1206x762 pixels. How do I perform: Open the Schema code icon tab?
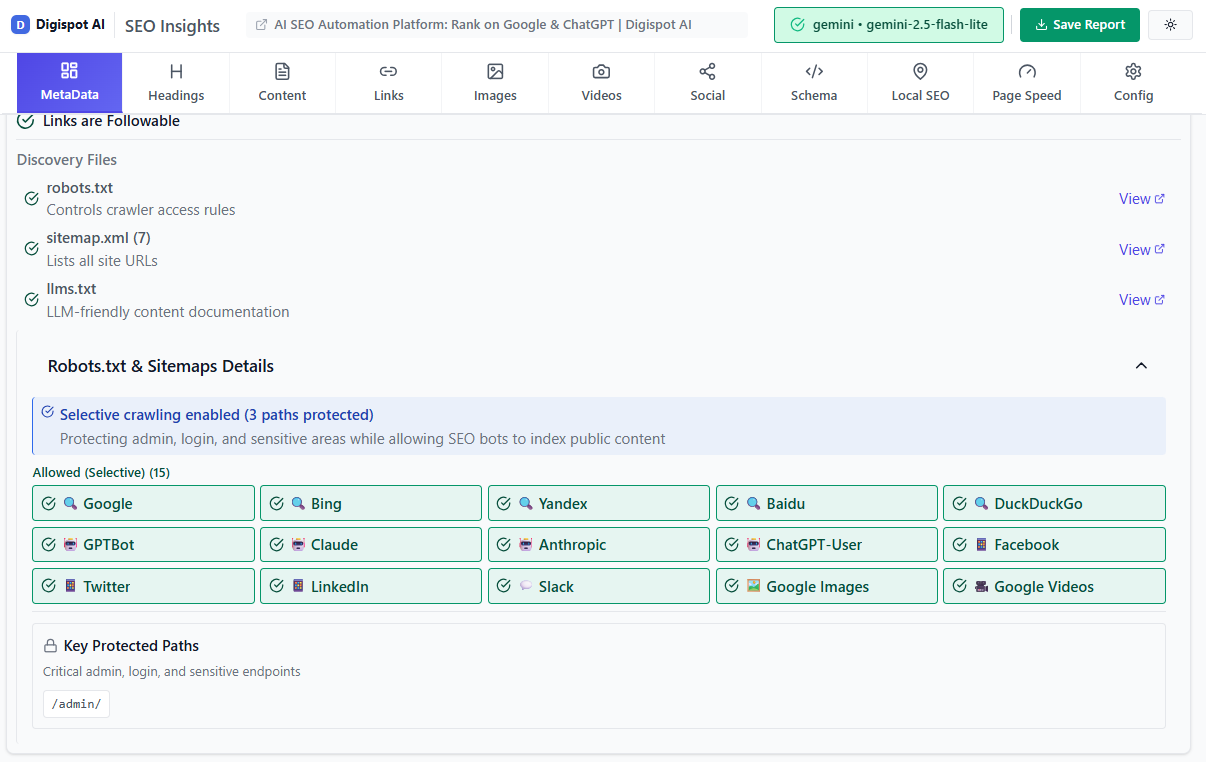pyautogui.click(x=814, y=72)
